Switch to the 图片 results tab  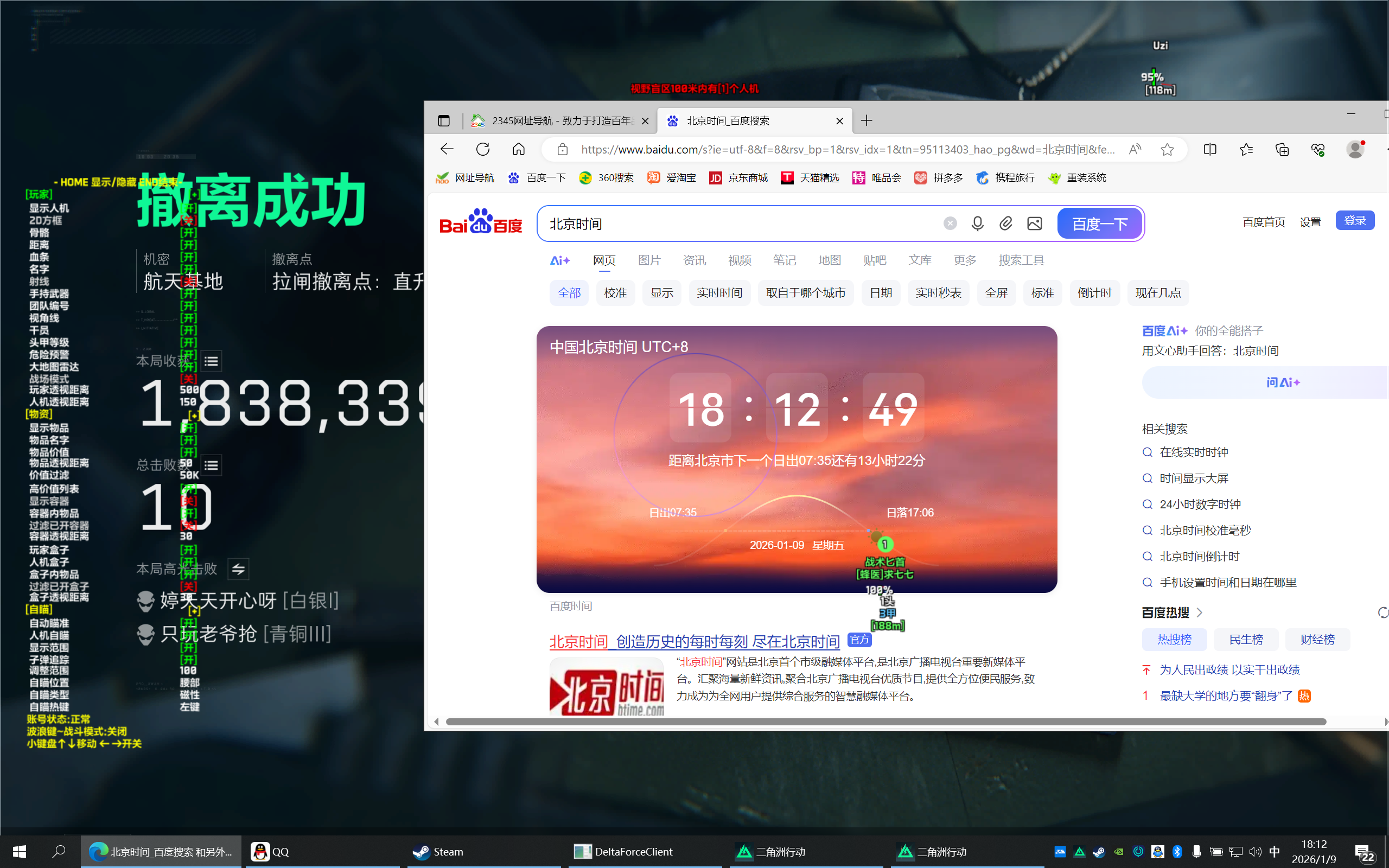(x=648, y=260)
